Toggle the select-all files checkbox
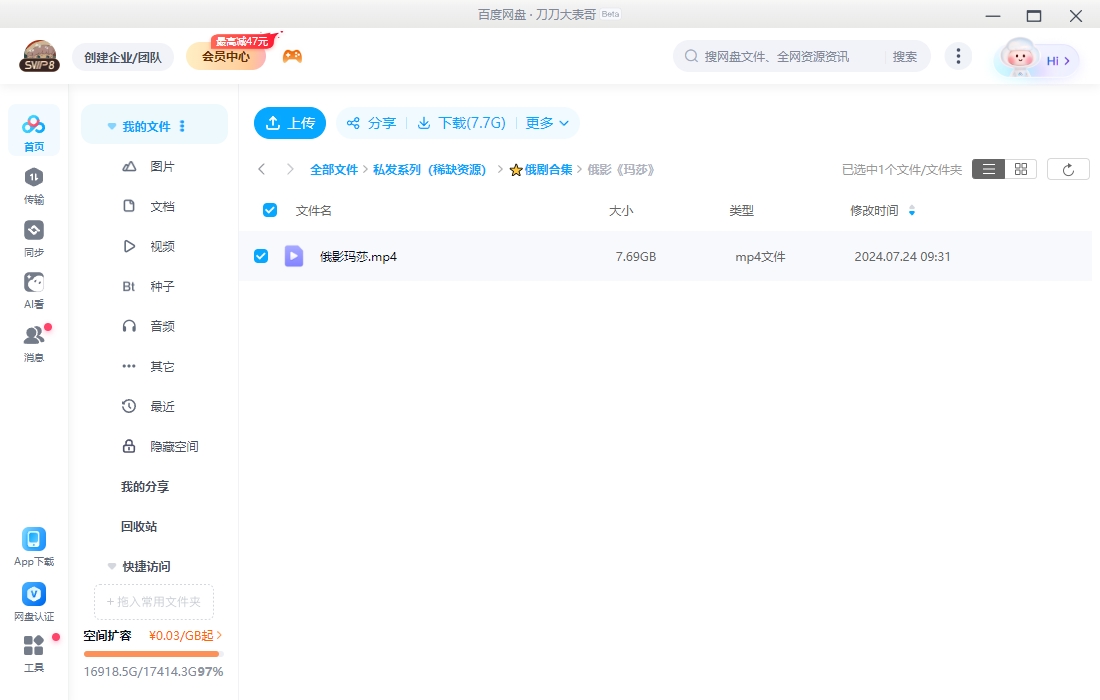 click(x=269, y=210)
